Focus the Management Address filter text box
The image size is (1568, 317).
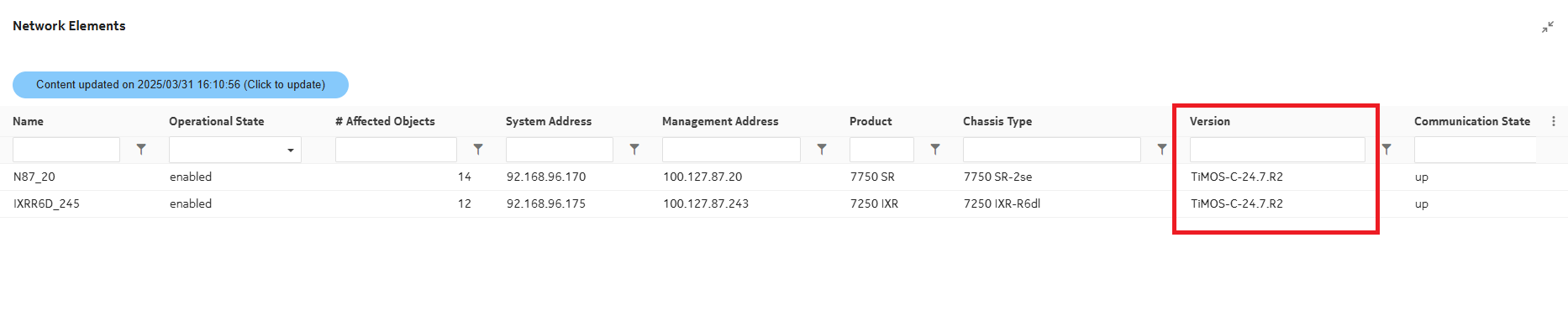click(731, 150)
